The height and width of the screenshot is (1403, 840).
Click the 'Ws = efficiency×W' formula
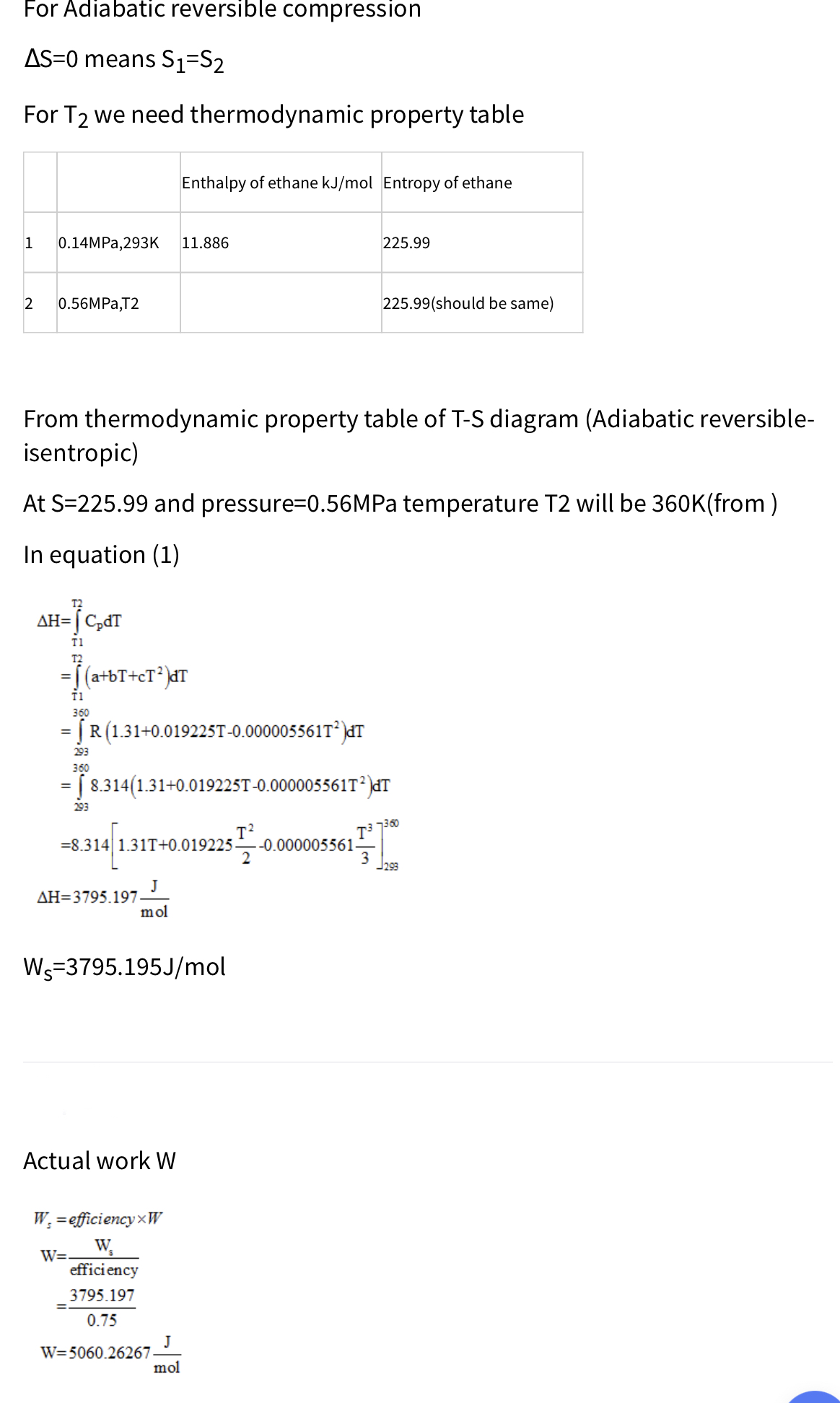[x=98, y=1218]
